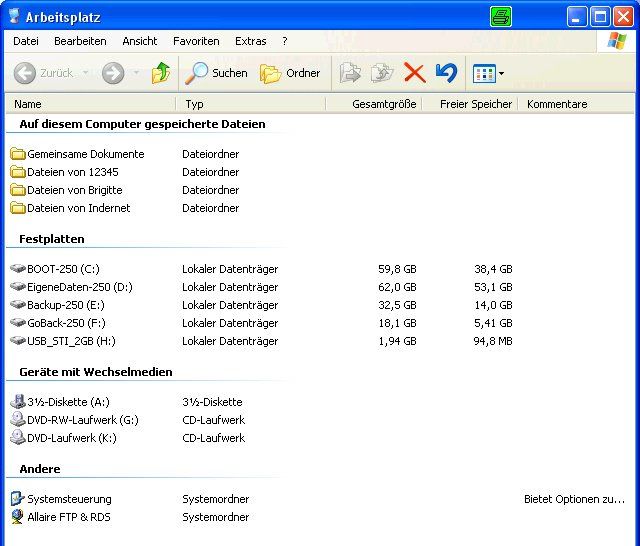This screenshot has width=640, height=546.
Task: Click the green printer icon in title bar
Action: tap(501, 17)
